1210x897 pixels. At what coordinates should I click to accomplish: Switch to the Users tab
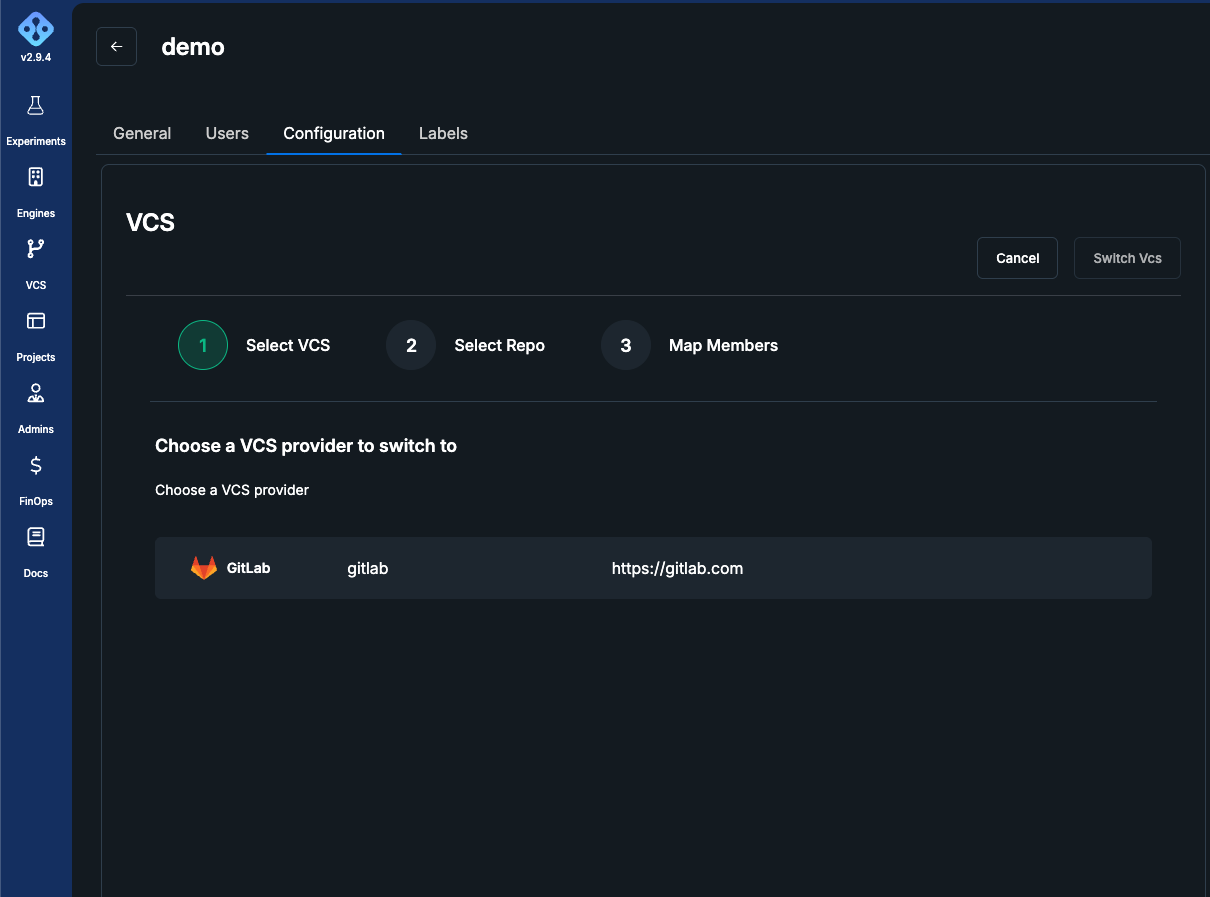pyautogui.click(x=227, y=133)
